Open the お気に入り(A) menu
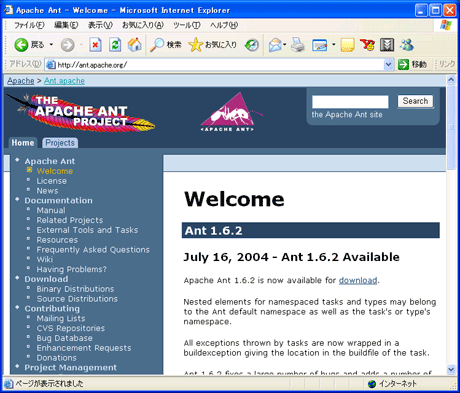Screen dimensions: 460x393 (x=143, y=25)
